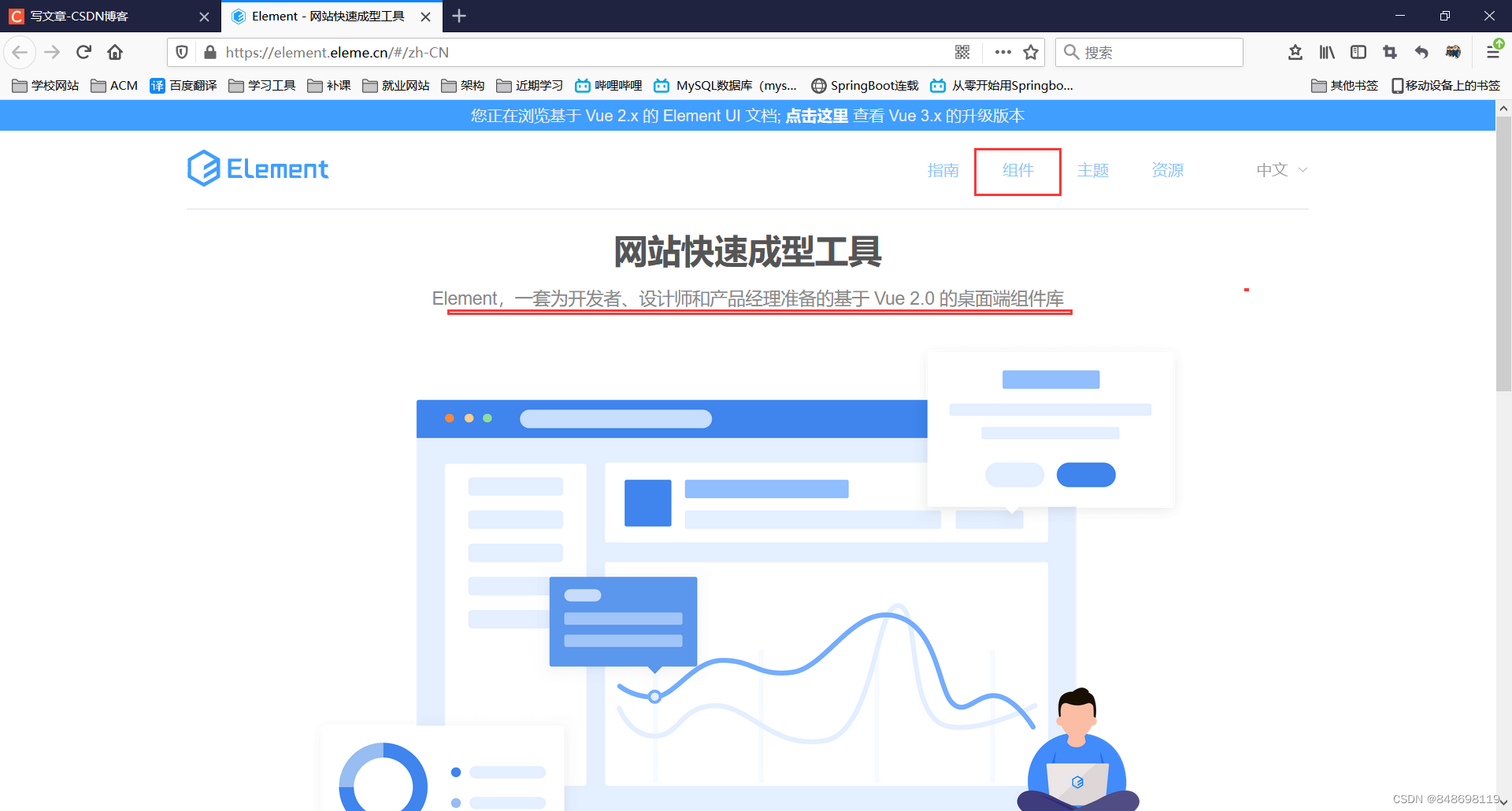
Task: Show site security padlock info
Action: (x=209, y=52)
